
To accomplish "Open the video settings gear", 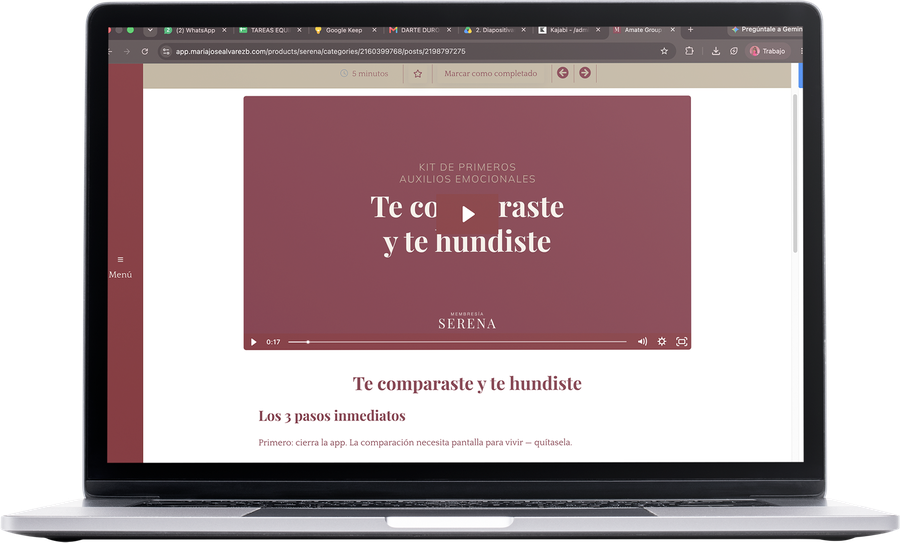I will point(662,342).
